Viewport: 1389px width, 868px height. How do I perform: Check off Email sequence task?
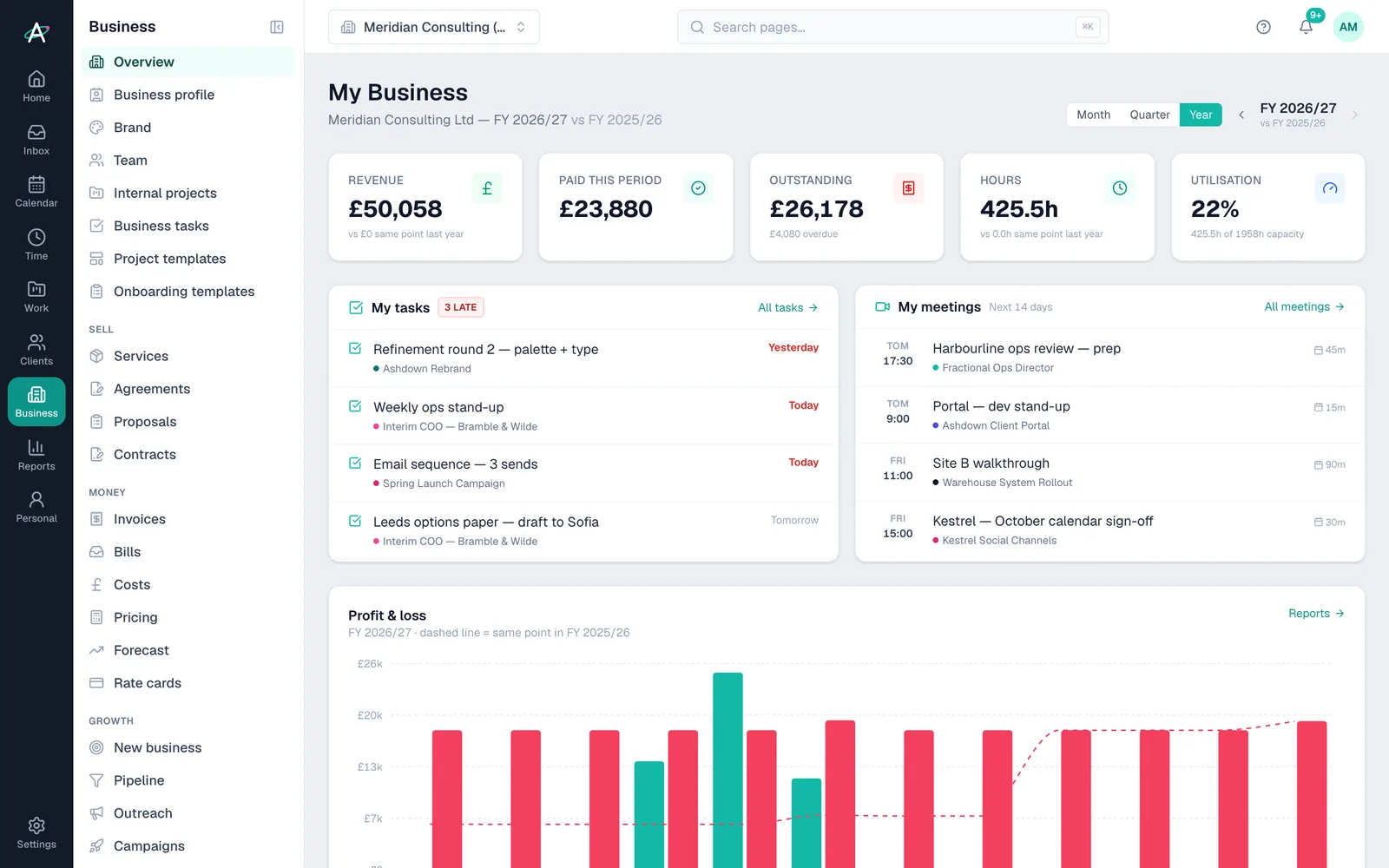[x=355, y=464]
